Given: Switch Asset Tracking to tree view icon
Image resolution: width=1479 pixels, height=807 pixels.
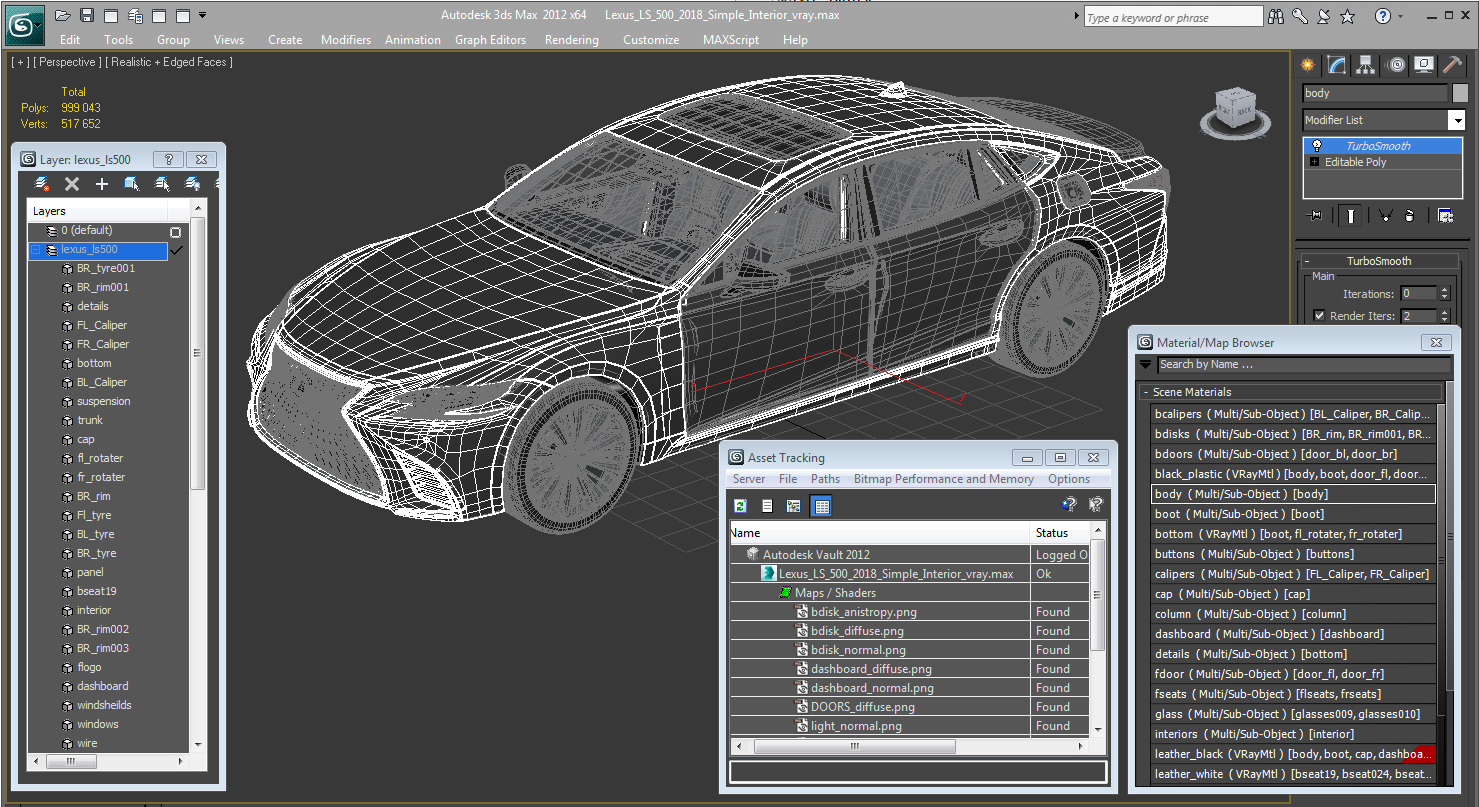Looking at the screenshot, I should click(x=793, y=506).
